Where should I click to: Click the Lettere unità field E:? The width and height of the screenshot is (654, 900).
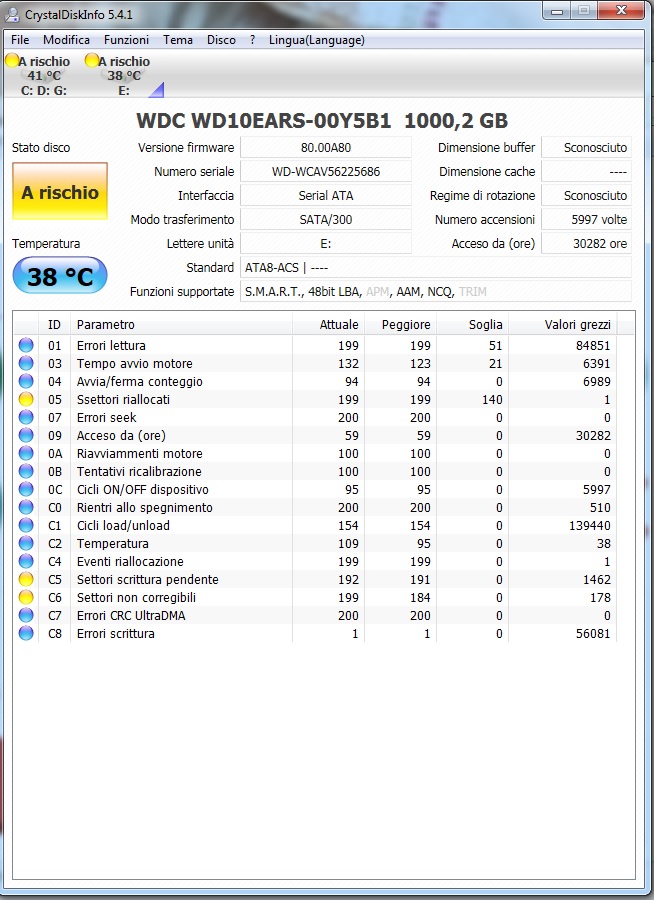click(x=326, y=243)
